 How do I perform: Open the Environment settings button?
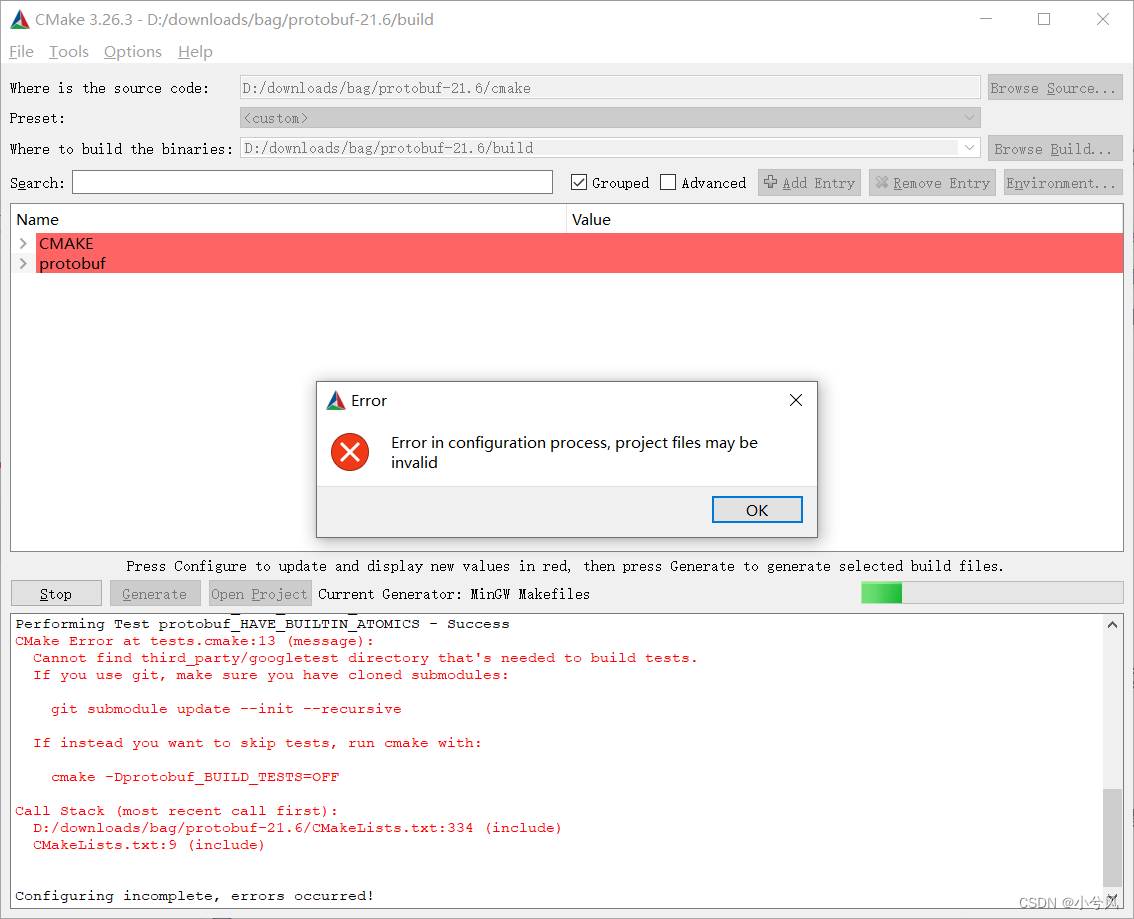1062,183
